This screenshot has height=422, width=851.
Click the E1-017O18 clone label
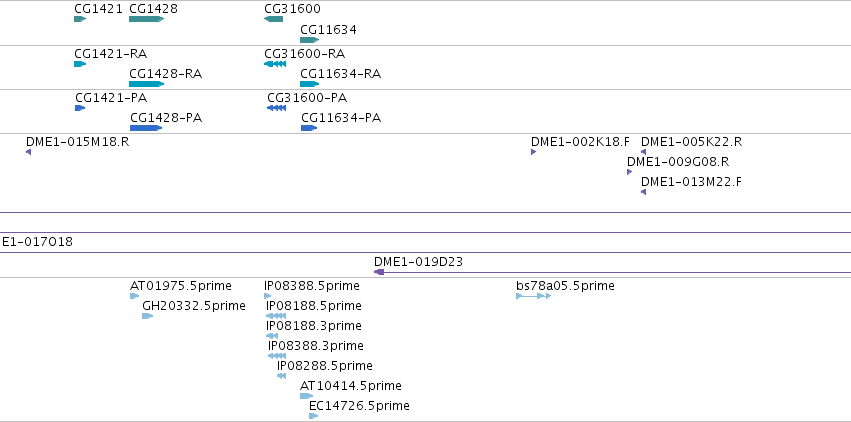(x=37, y=242)
